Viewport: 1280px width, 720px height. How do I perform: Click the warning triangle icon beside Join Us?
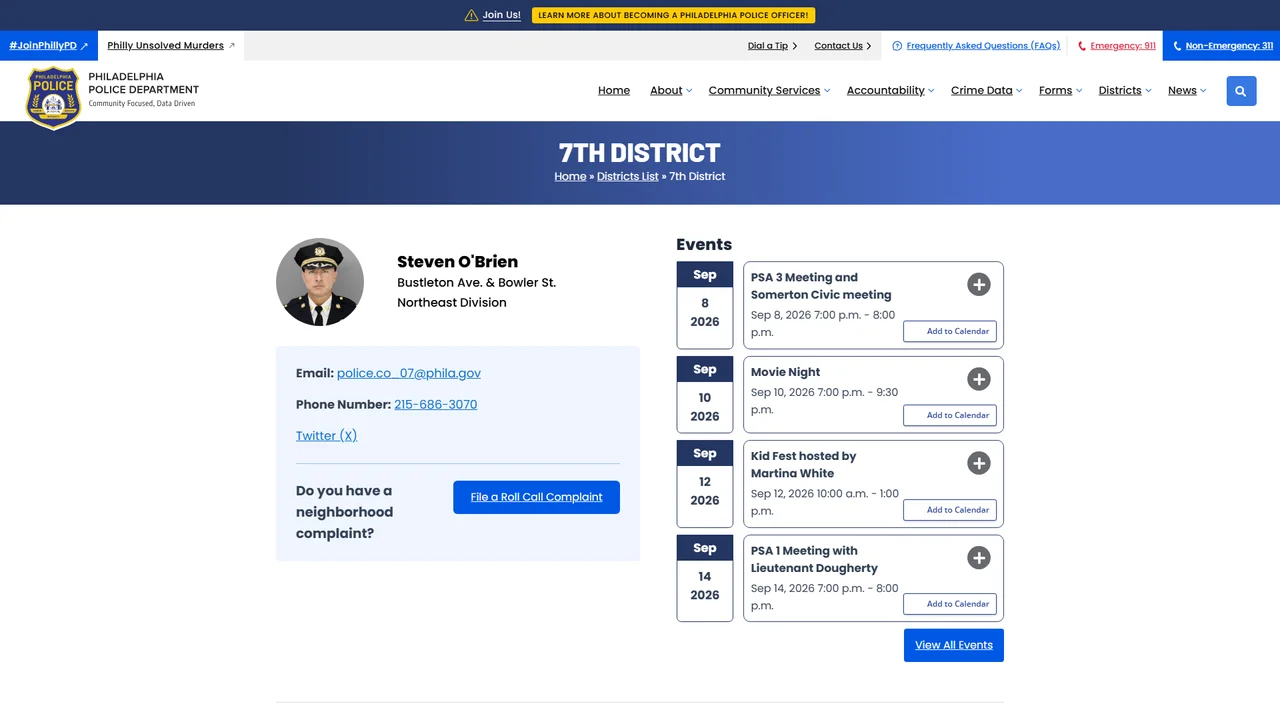(x=471, y=15)
